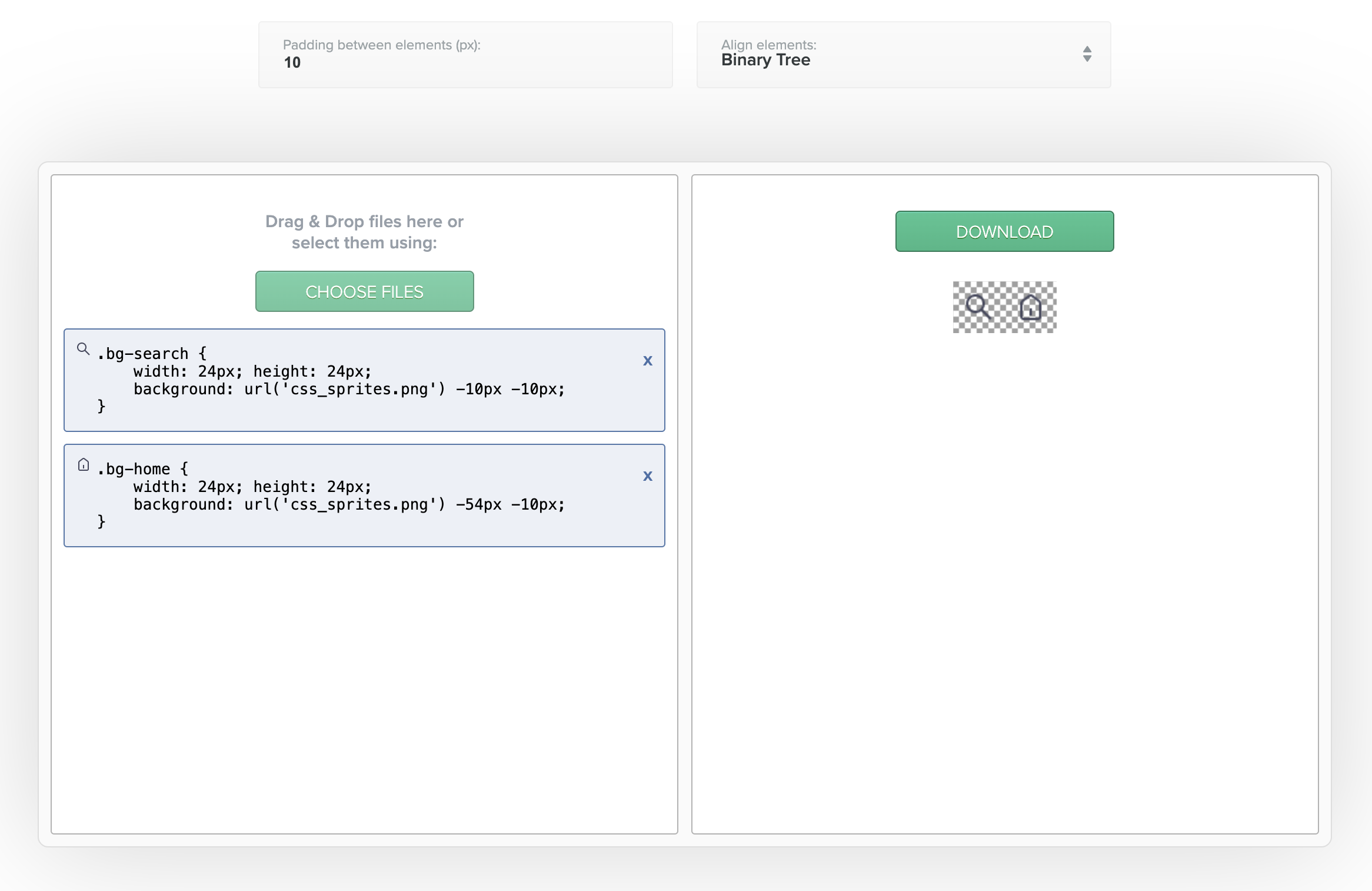This screenshot has height=891, width=1372.
Task: Remove the .bg-home entry with its x
Action: click(x=647, y=476)
